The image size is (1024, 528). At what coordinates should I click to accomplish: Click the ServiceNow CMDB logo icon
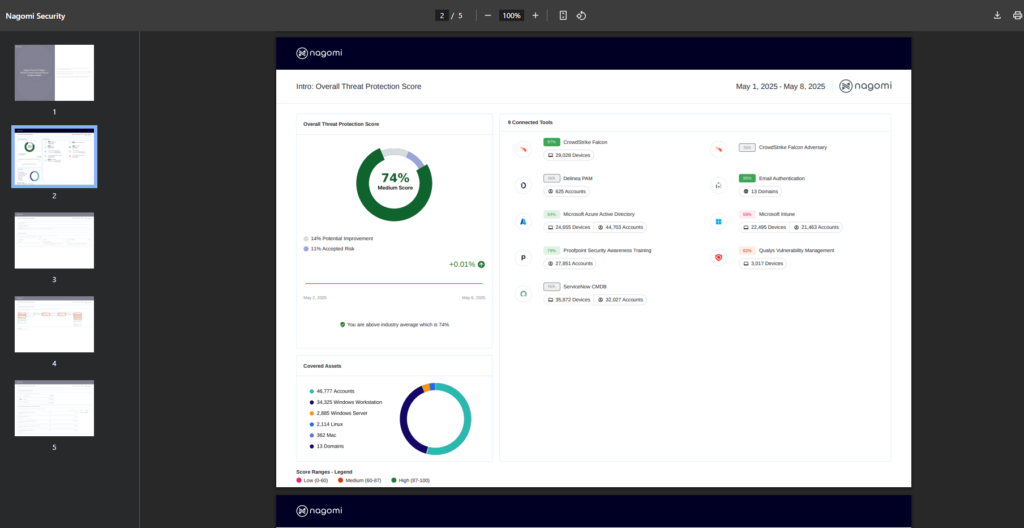coord(523,294)
